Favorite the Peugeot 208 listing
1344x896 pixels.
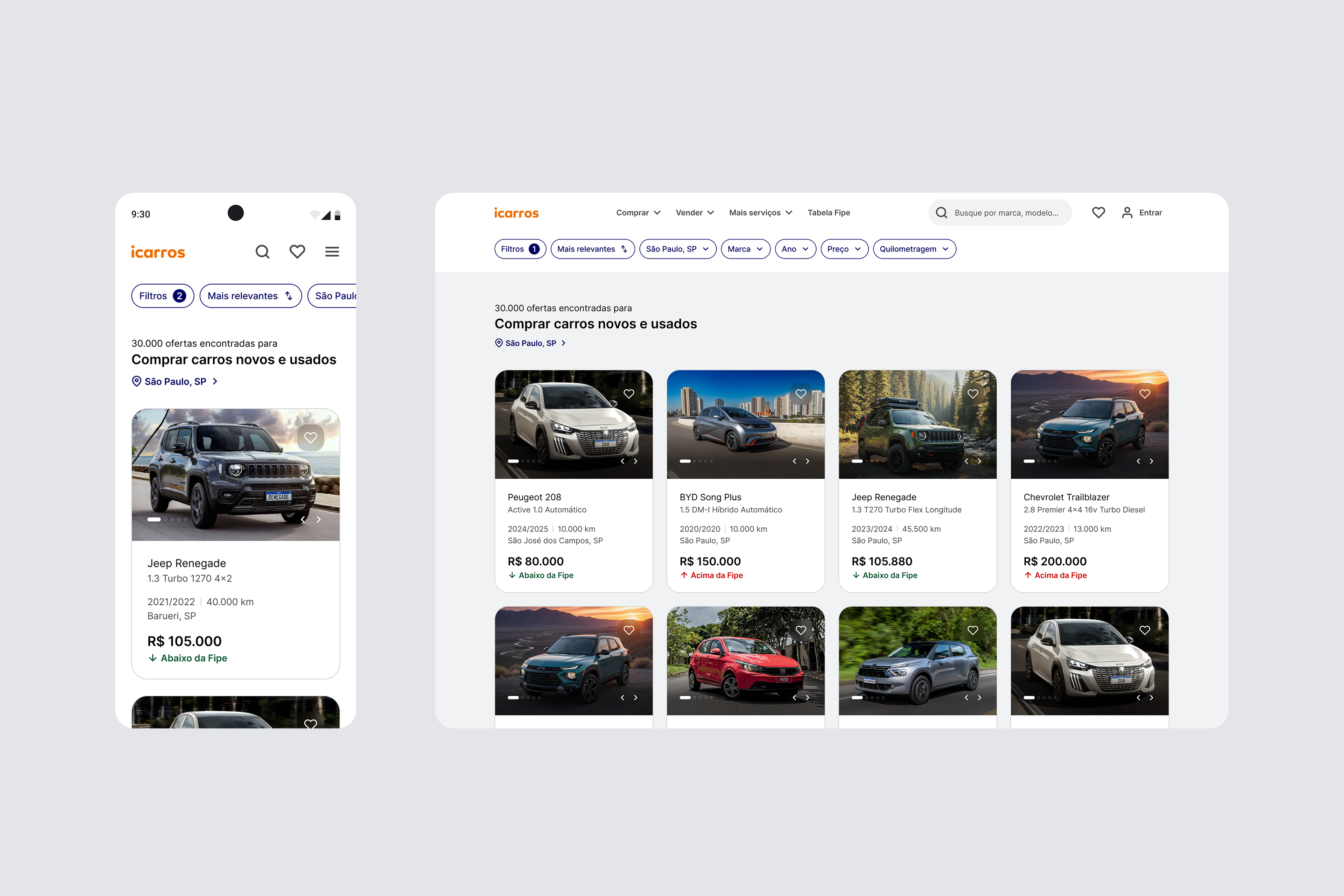pyautogui.click(x=629, y=394)
